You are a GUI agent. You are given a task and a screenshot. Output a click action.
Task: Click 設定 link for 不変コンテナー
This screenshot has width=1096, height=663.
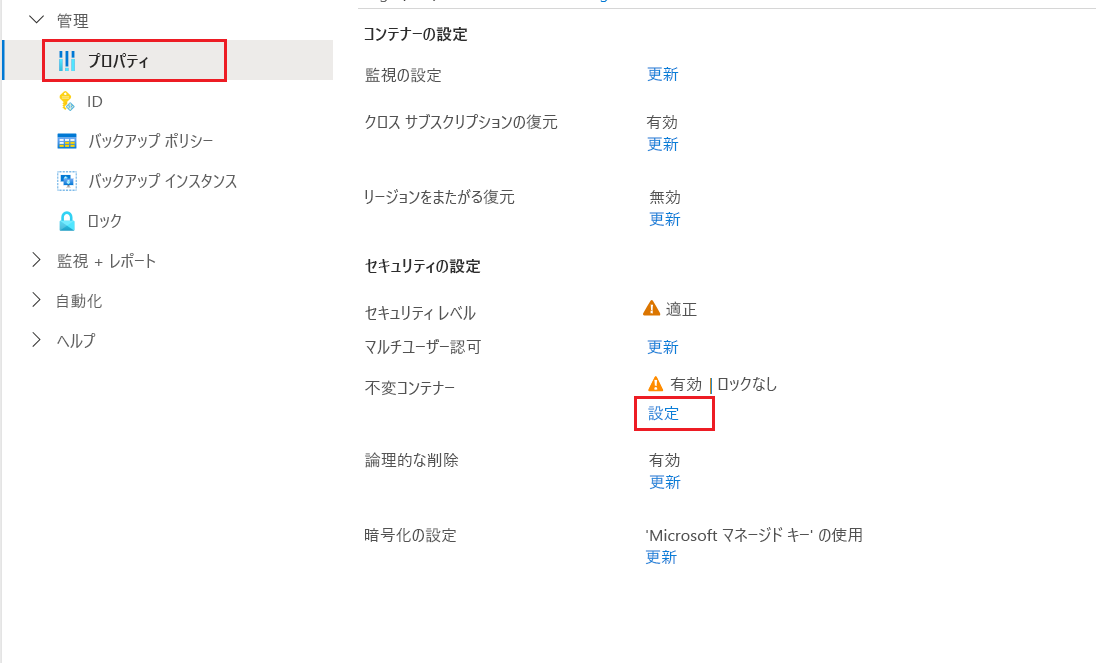[x=663, y=414]
